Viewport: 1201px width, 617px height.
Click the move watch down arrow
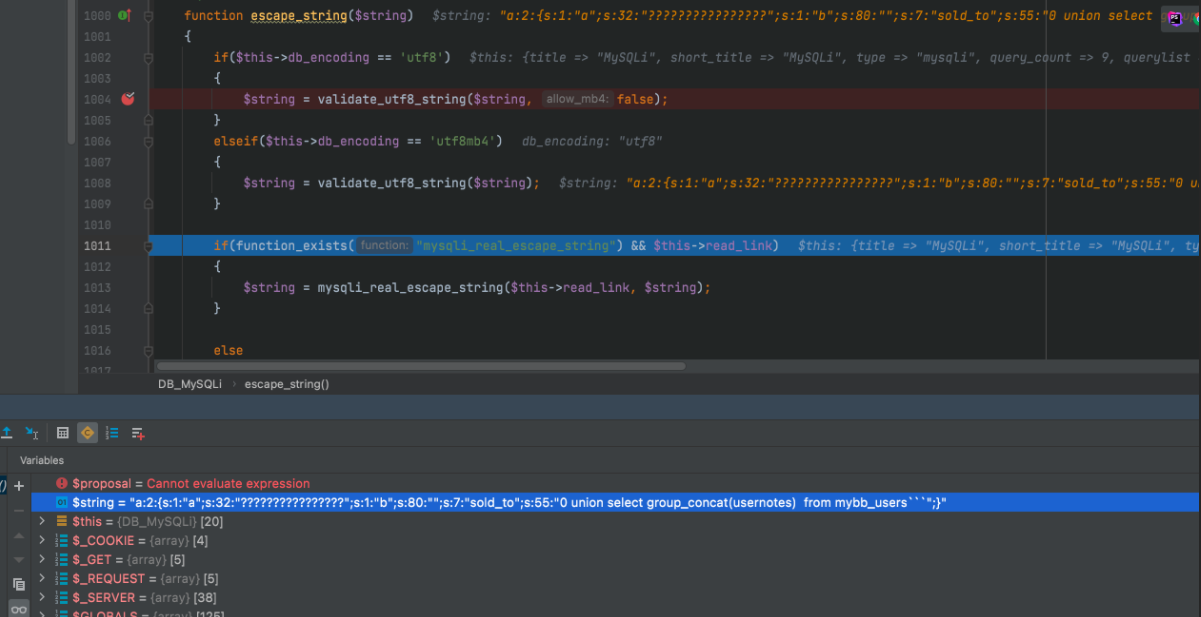(x=19, y=559)
